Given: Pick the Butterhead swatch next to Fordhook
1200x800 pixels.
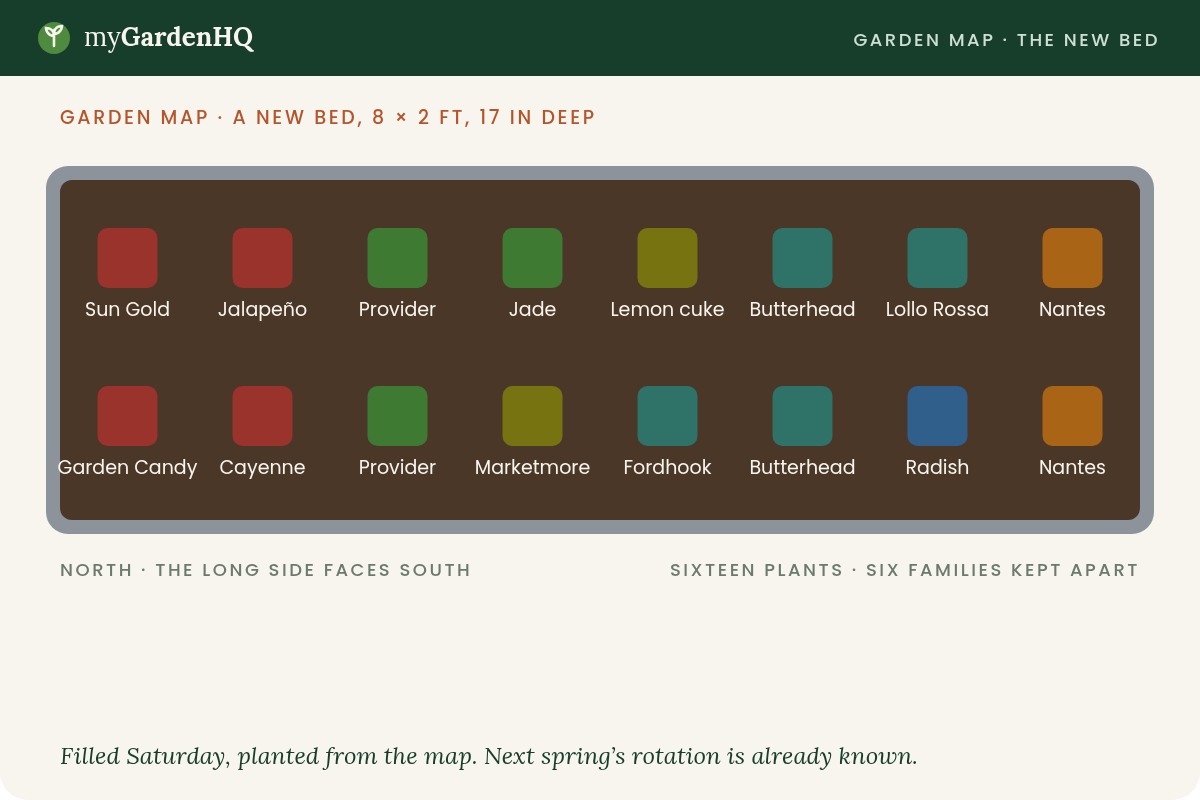Looking at the screenshot, I should [802, 416].
